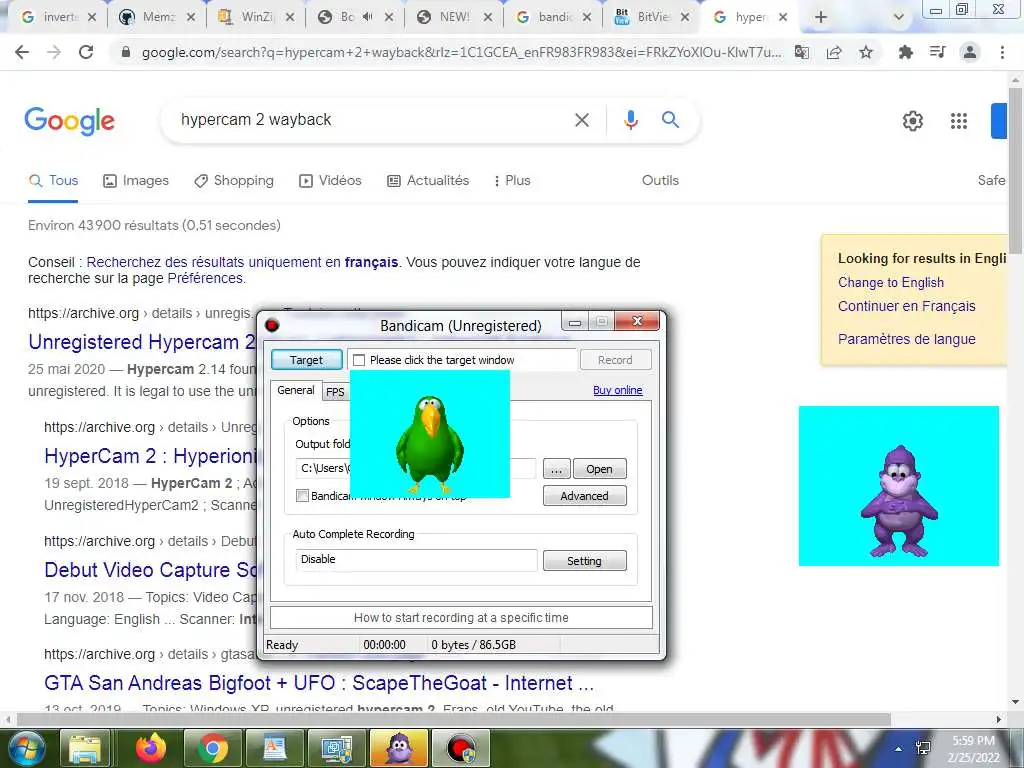The image size is (1024, 768).
Task: Open the extensions puzzle icon
Action: 905,52
